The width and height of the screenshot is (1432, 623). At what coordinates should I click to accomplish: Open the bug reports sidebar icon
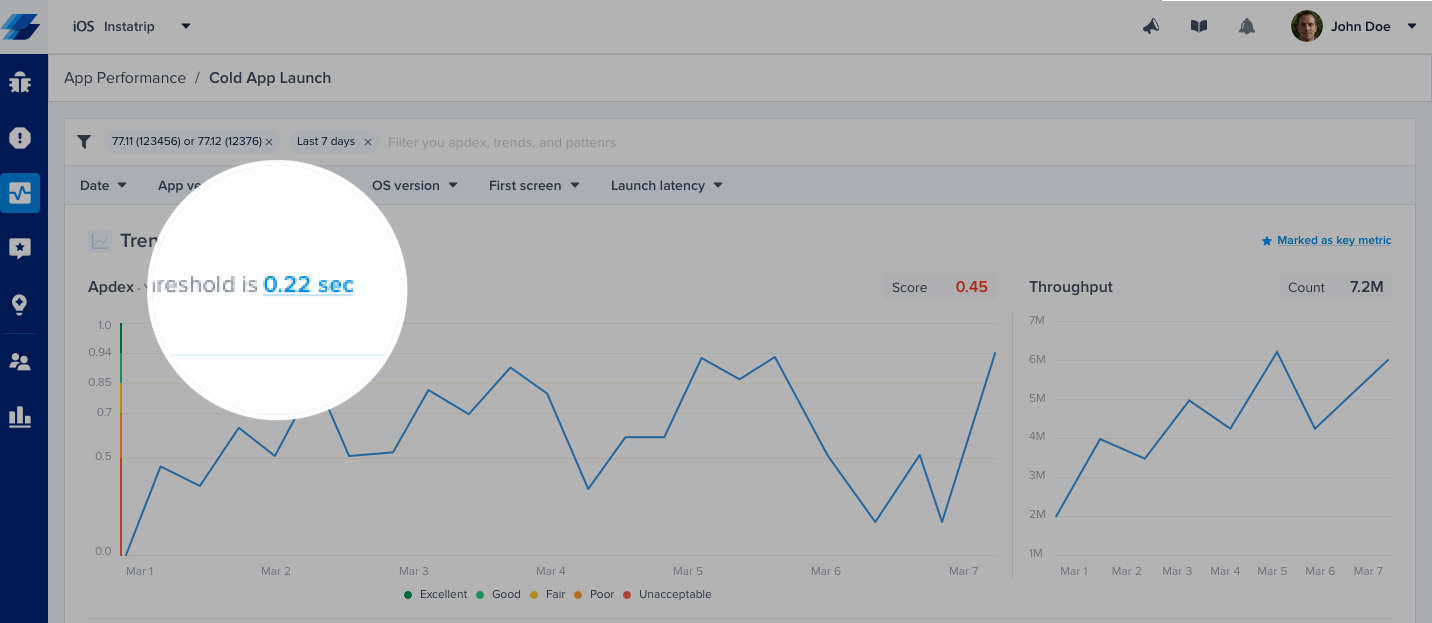[x=20, y=82]
